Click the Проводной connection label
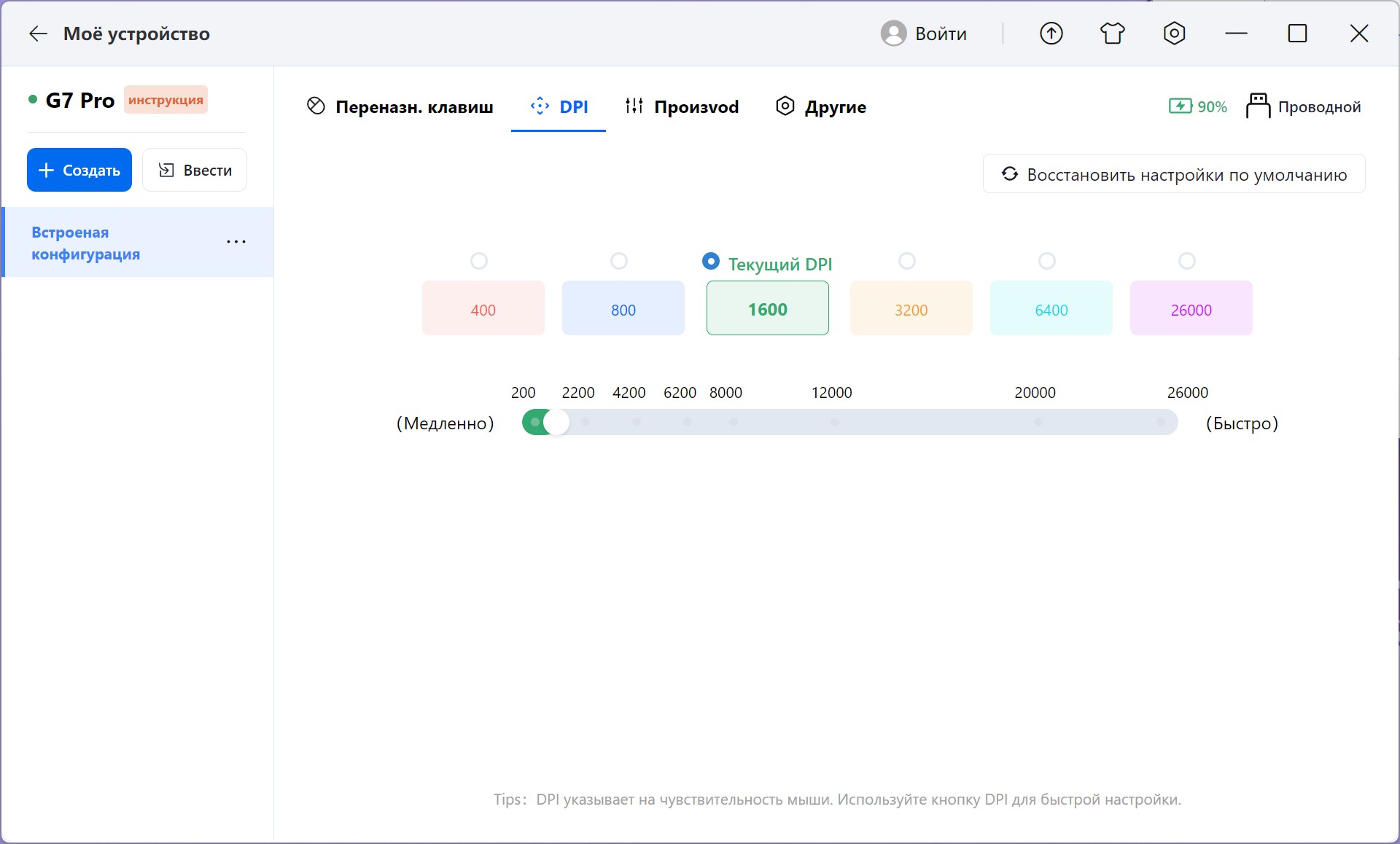Image resolution: width=1400 pixels, height=844 pixels. click(1319, 106)
